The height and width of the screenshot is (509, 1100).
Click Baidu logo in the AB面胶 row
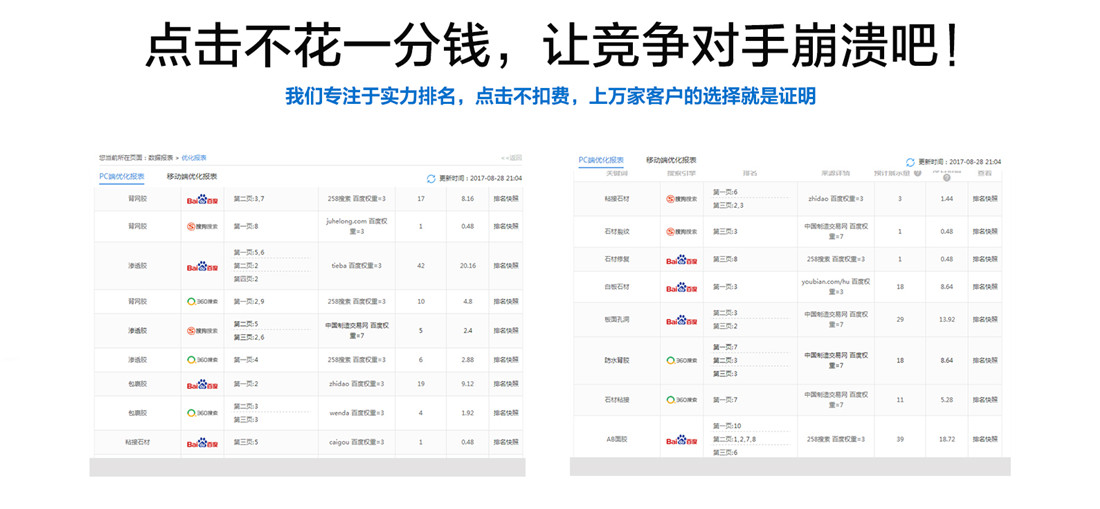coord(682,439)
